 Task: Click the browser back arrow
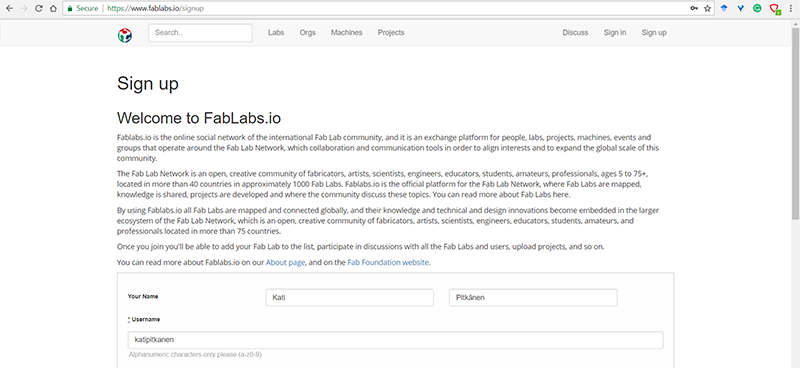click(9, 8)
